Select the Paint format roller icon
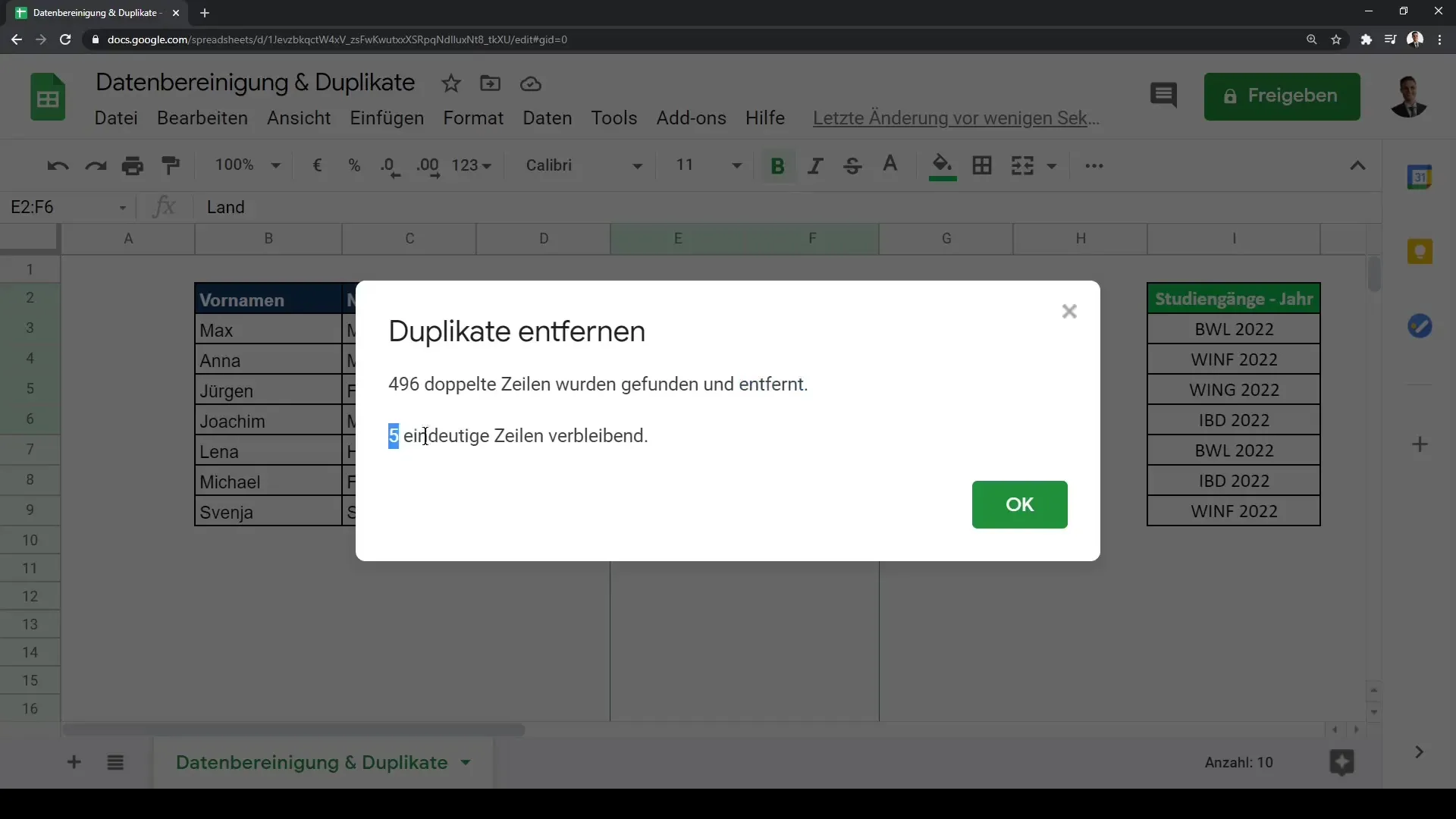Viewport: 1456px width, 819px height. click(171, 165)
